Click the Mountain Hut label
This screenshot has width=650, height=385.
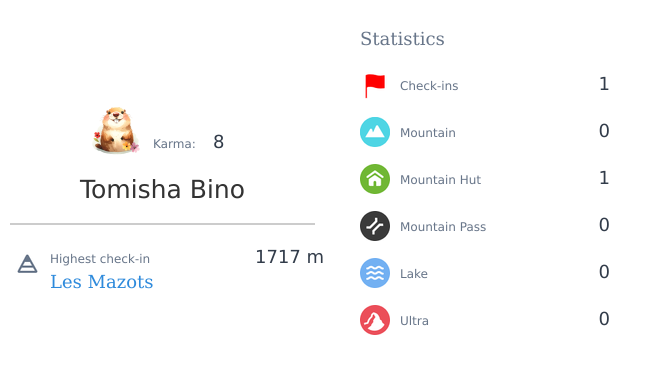click(440, 179)
